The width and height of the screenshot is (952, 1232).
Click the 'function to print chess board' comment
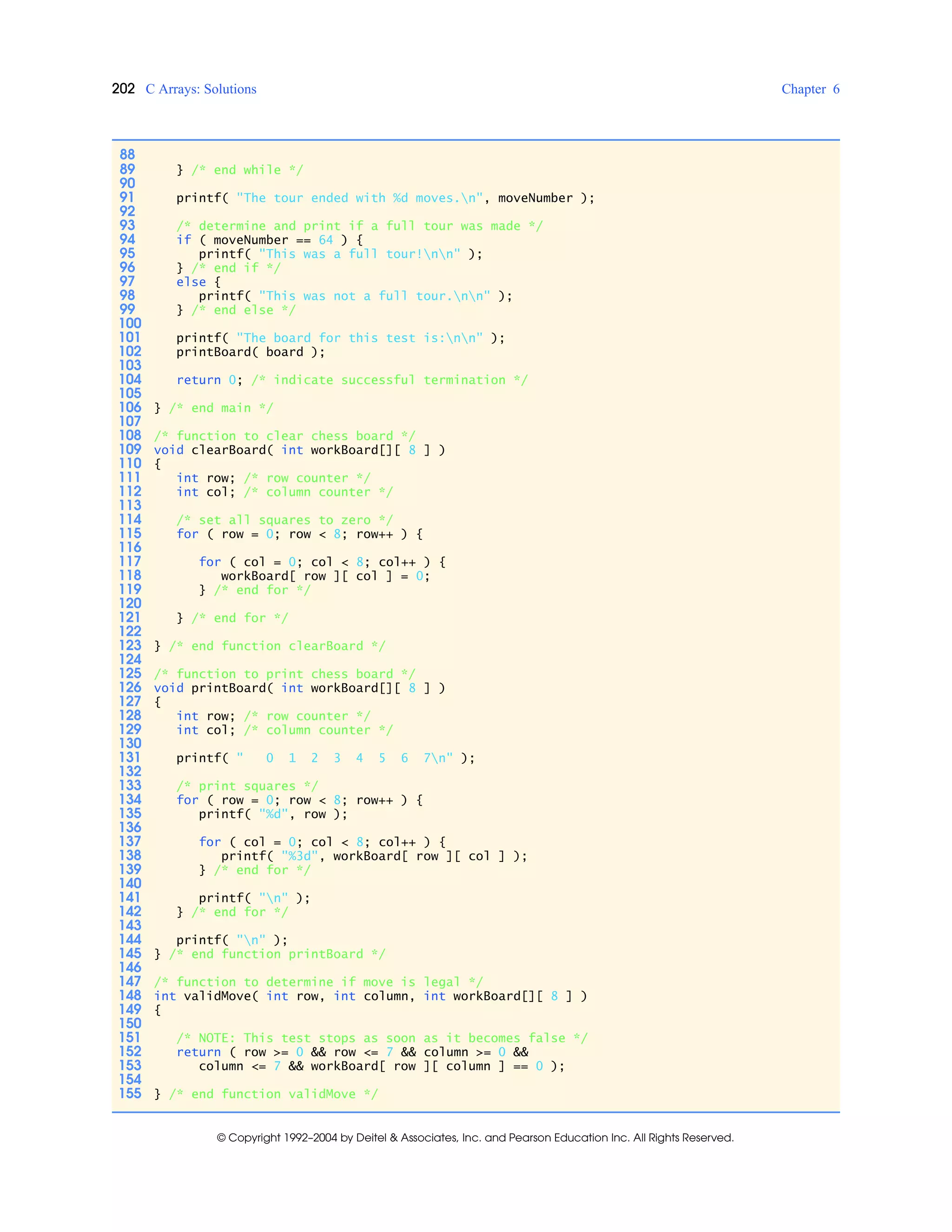point(285,674)
